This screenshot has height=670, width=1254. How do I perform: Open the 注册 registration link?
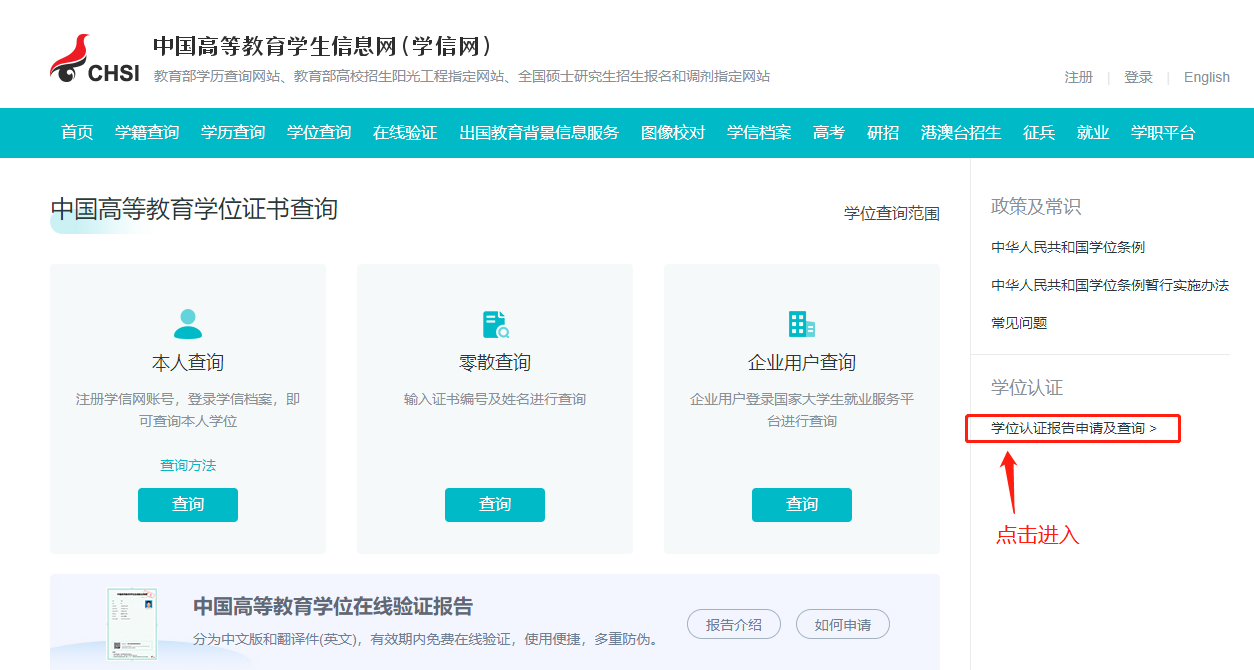[1078, 77]
